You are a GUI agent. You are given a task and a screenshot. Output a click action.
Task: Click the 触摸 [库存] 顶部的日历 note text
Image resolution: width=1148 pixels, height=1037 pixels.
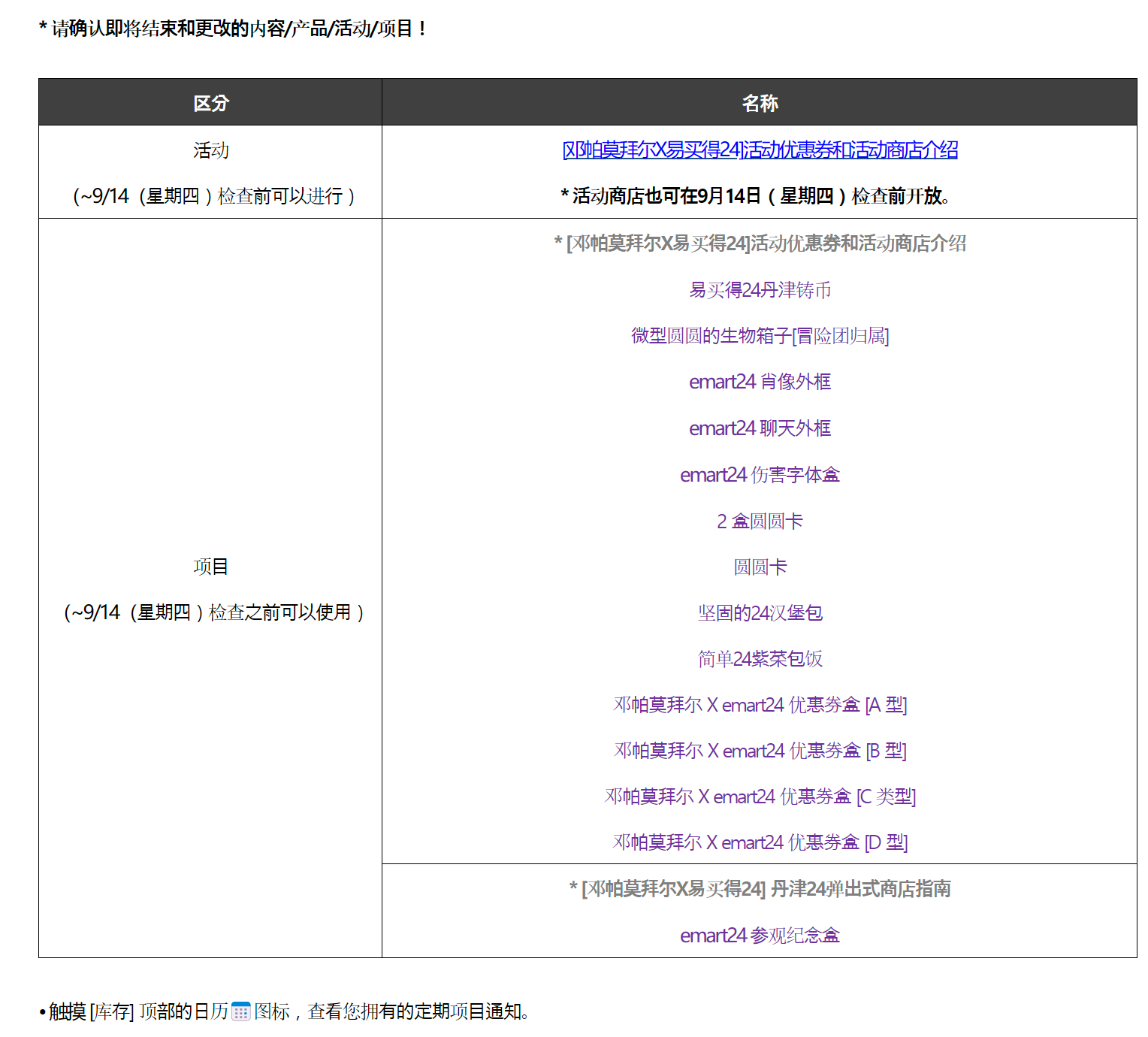point(284,1011)
